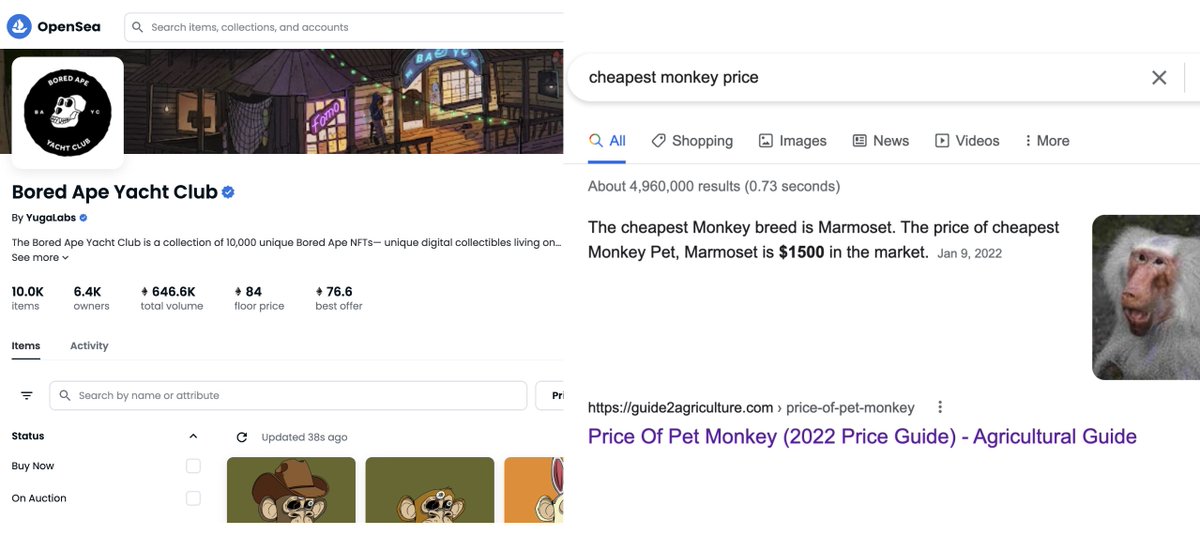Clear the Google search with X icon

pyautogui.click(x=1159, y=77)
